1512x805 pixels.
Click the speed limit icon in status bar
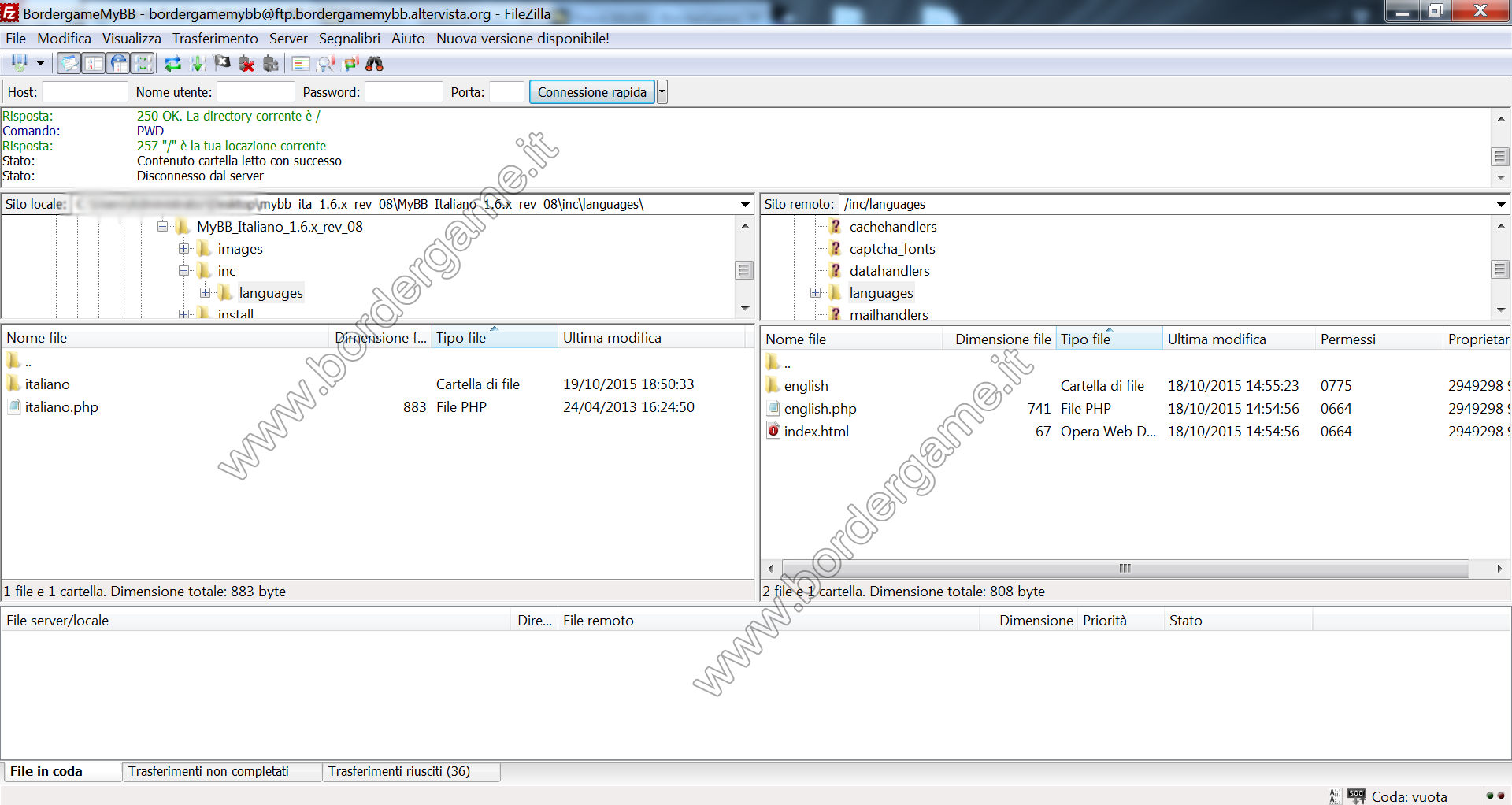pos(1356,796)
